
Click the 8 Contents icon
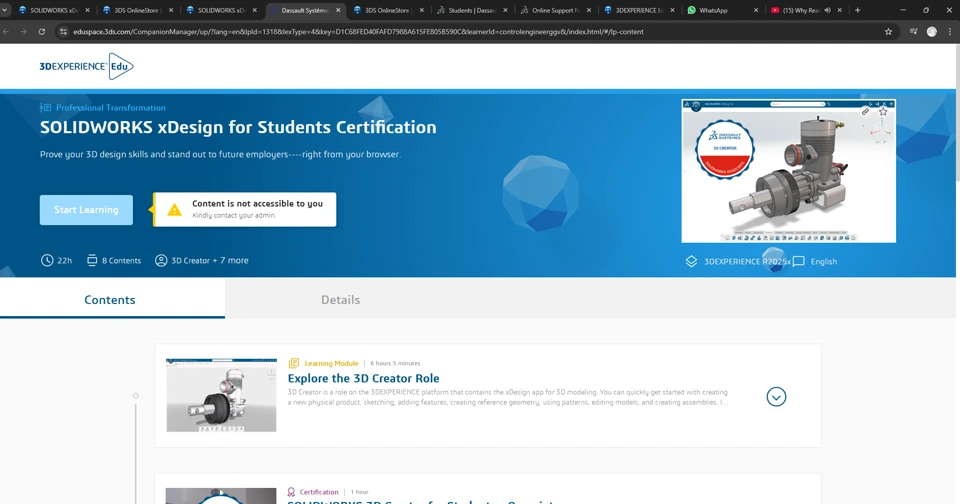pyautogui.click(x=92, y=260)
